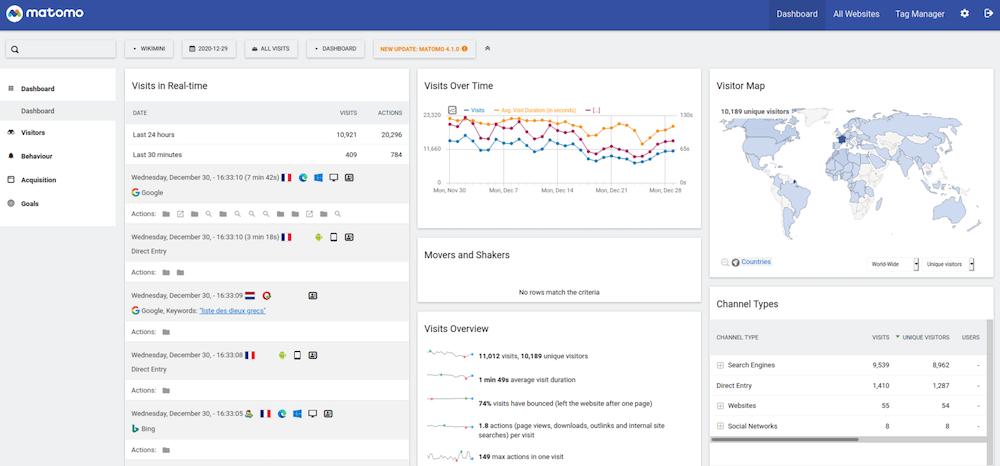1000x466 pixels.
Task: Click the first site-search magnifier action in the Google visit
Action: 209,214
